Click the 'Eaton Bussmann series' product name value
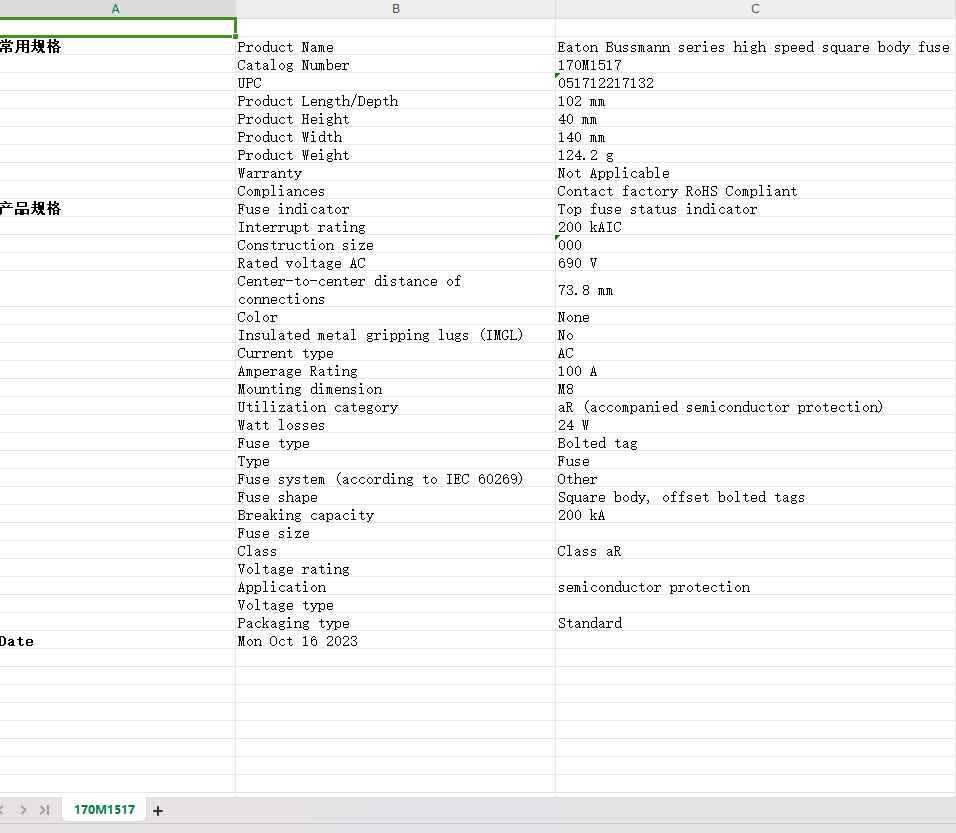The image size is (956, 833). [x=756, y=47]
